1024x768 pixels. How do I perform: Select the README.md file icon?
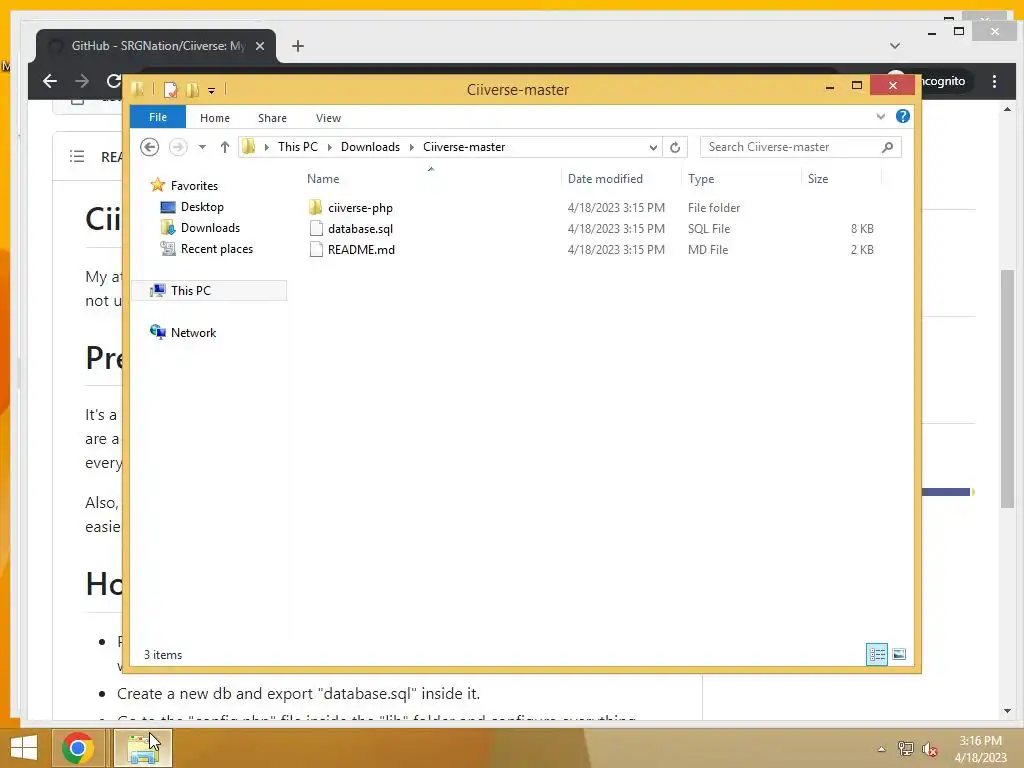(x=316, y=249)
